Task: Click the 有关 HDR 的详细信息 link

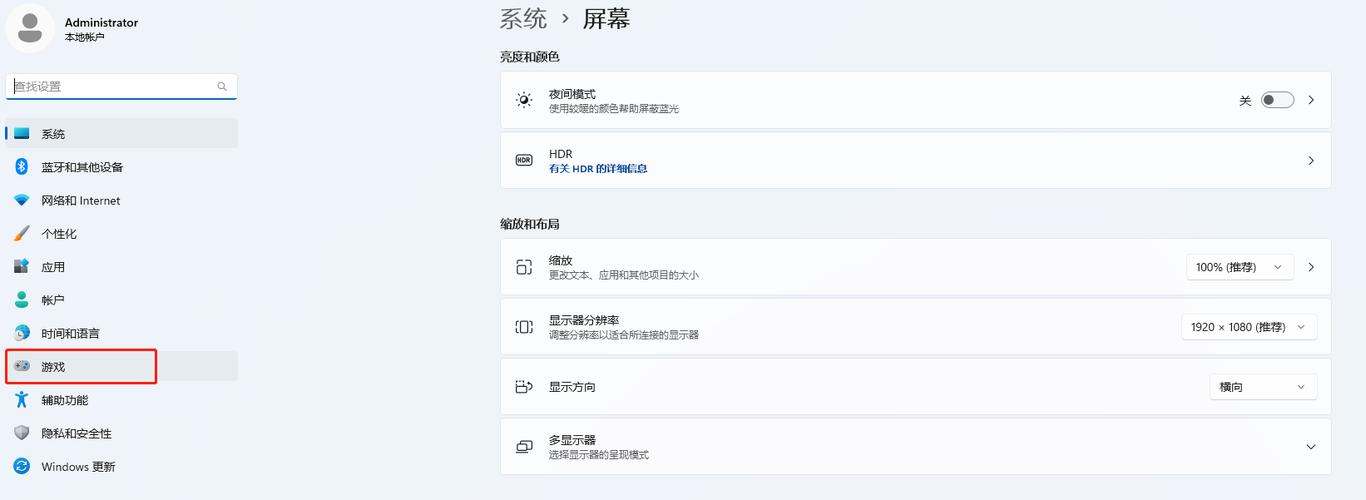Action: point(598,169)
